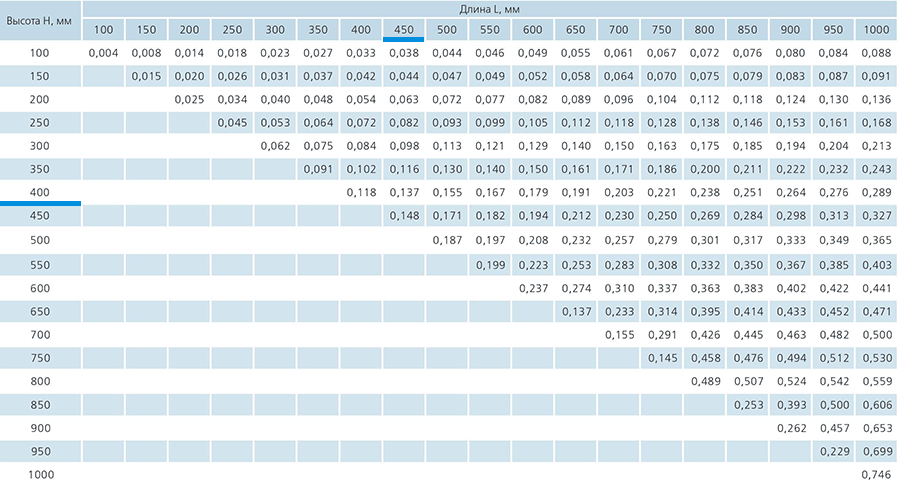Click the 0,168 cell in row 250
Viewport: 900px width, 484px height.
coord(876,123)
